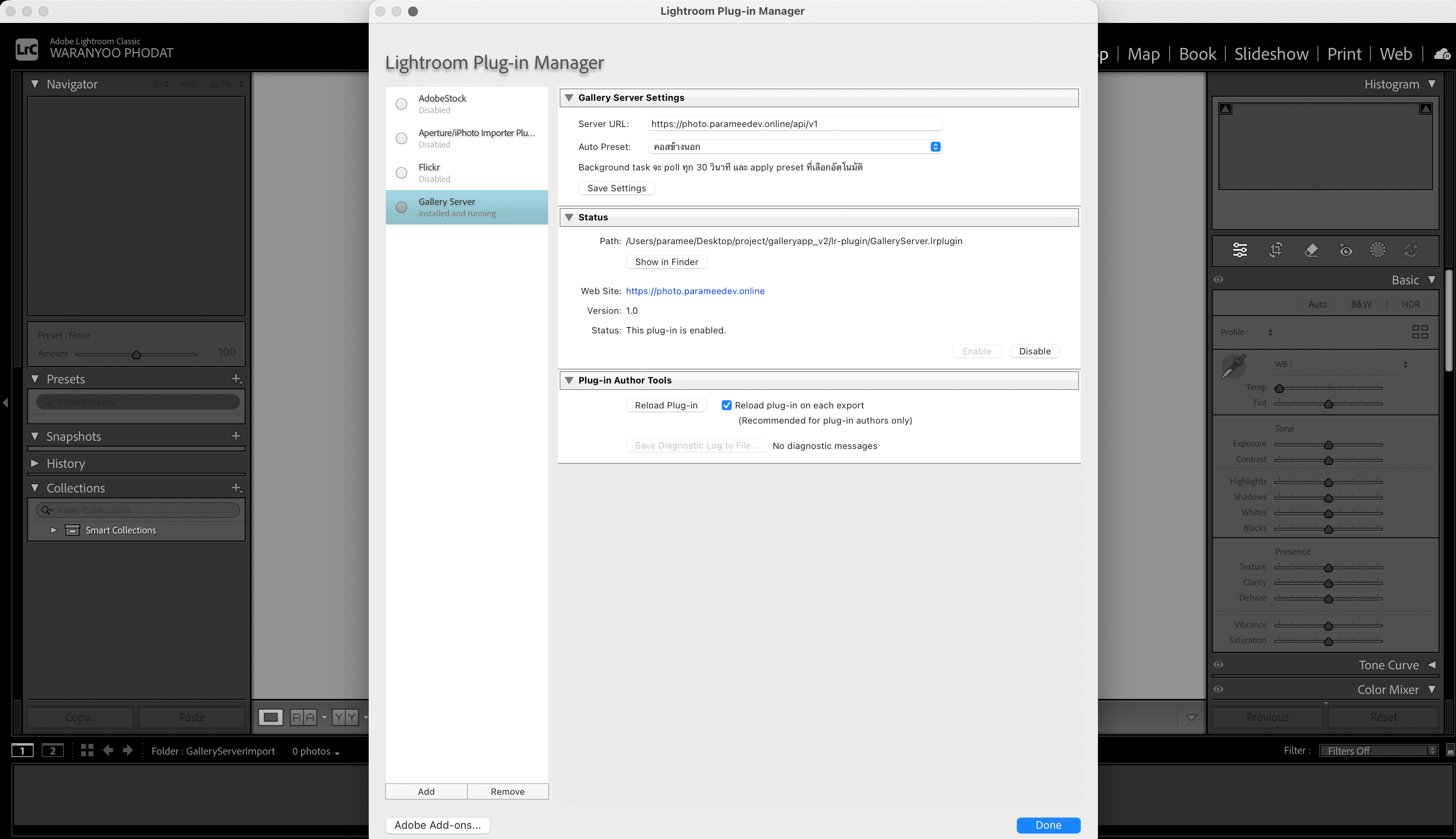The width and height of the screenshot is (1456, 839).
Task: Click Save Settings button
Action: pos(617,188)
